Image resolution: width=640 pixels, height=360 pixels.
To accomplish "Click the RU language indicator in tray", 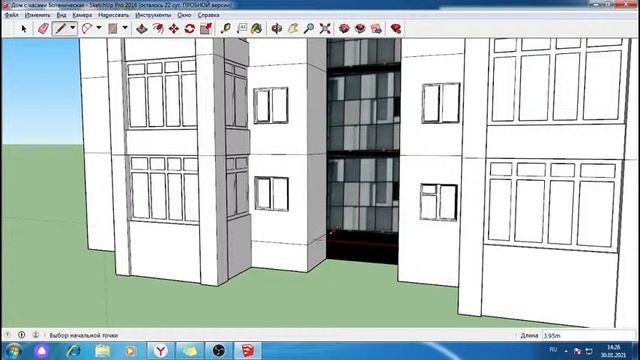I will 553,350.
